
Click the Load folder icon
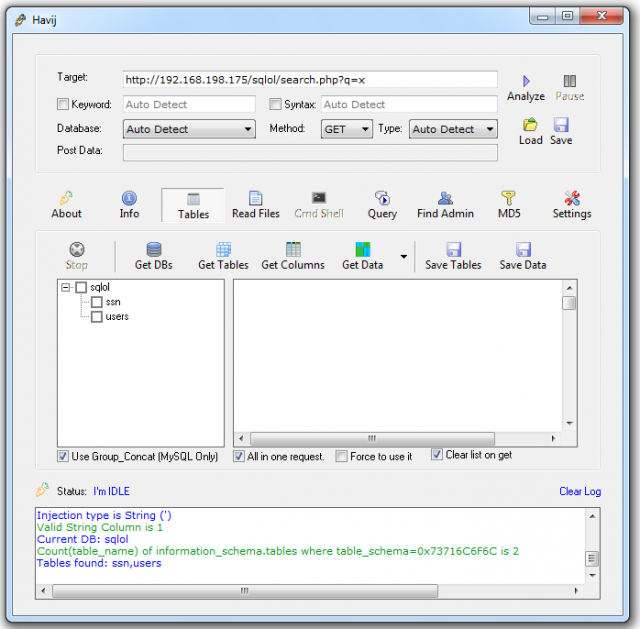click(x=530, y=124)
